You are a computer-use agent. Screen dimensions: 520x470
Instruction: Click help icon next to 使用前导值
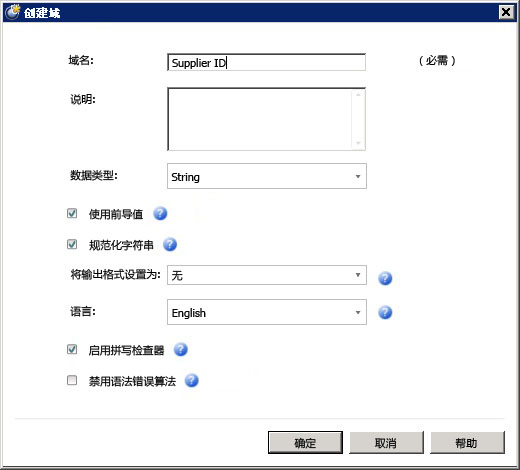click(160, 214)
